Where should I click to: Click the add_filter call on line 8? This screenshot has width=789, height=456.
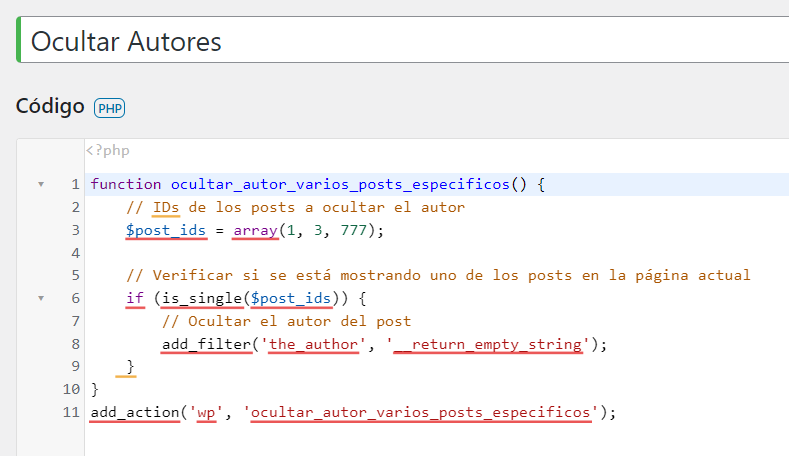coord(206,344)
